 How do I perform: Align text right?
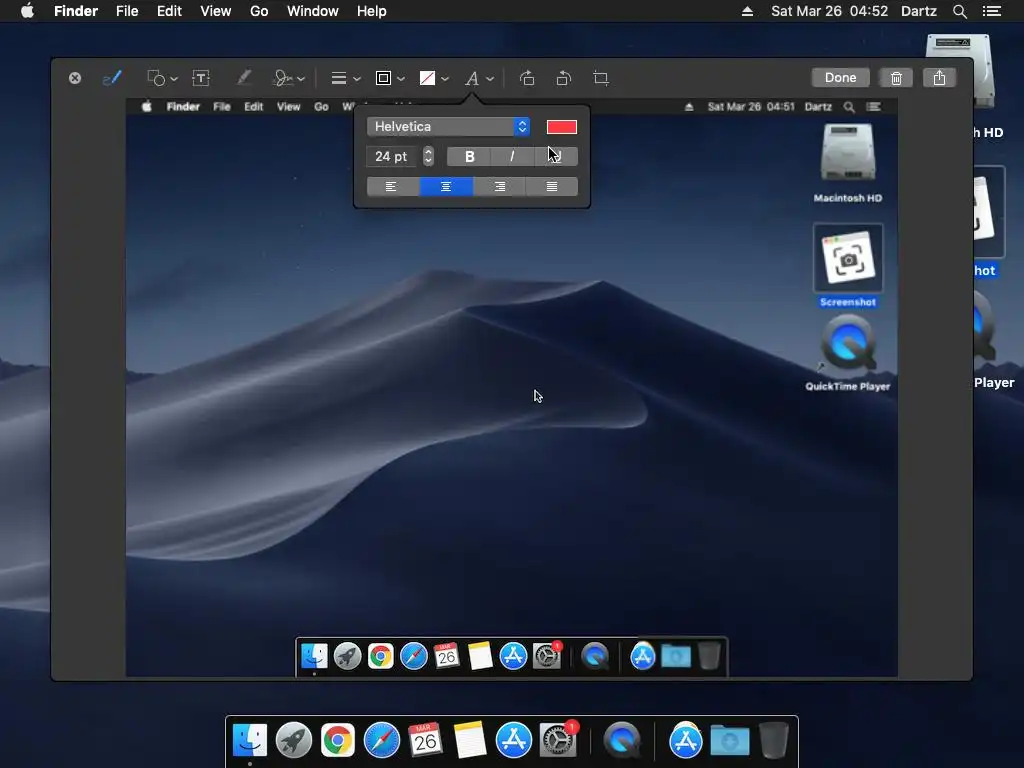[499, 187]
